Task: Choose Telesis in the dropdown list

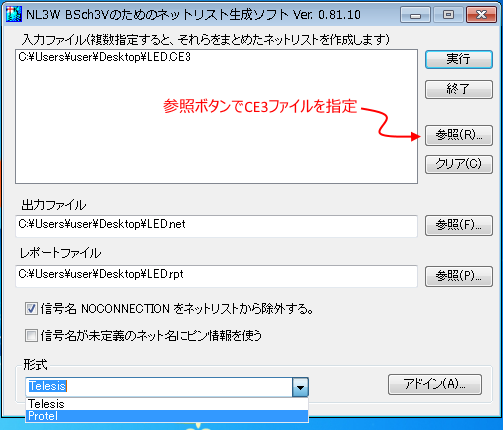Action: pyautogui.click(x=167, y=404)
